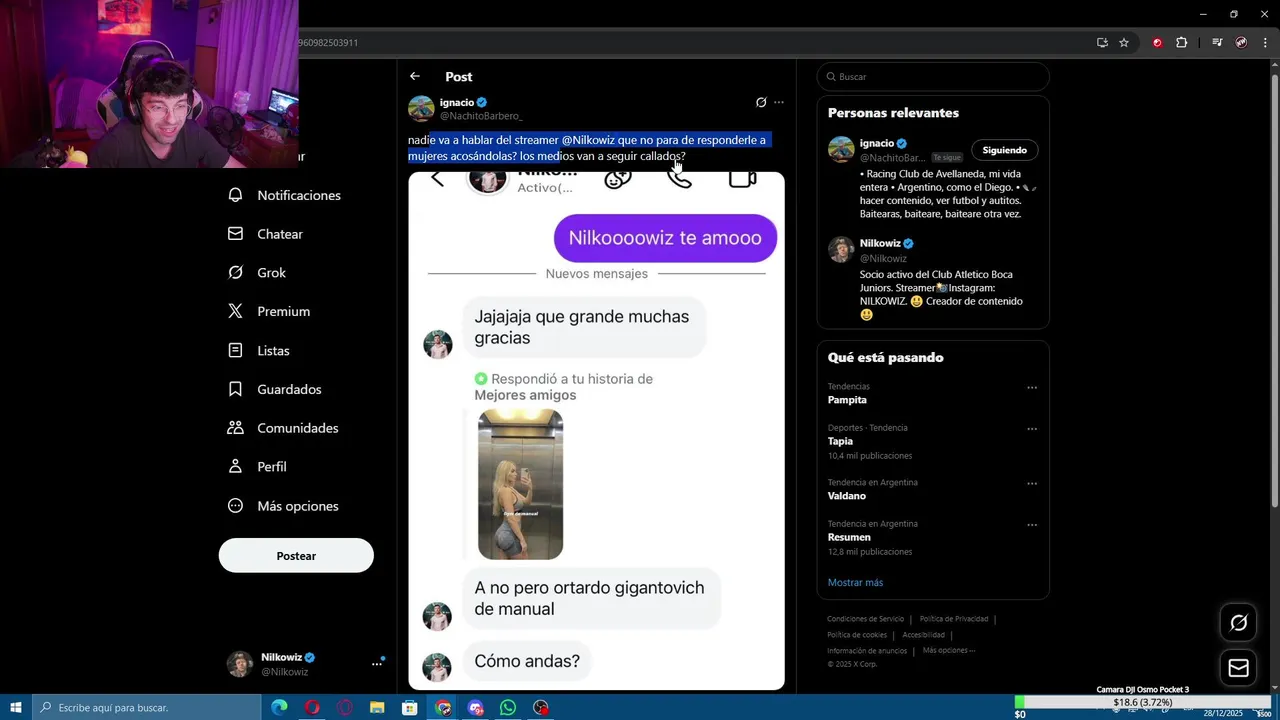1280x720 pixels.
Task: Open the three-dot menu on ignacio's post
Action: [x=779, y=102]
